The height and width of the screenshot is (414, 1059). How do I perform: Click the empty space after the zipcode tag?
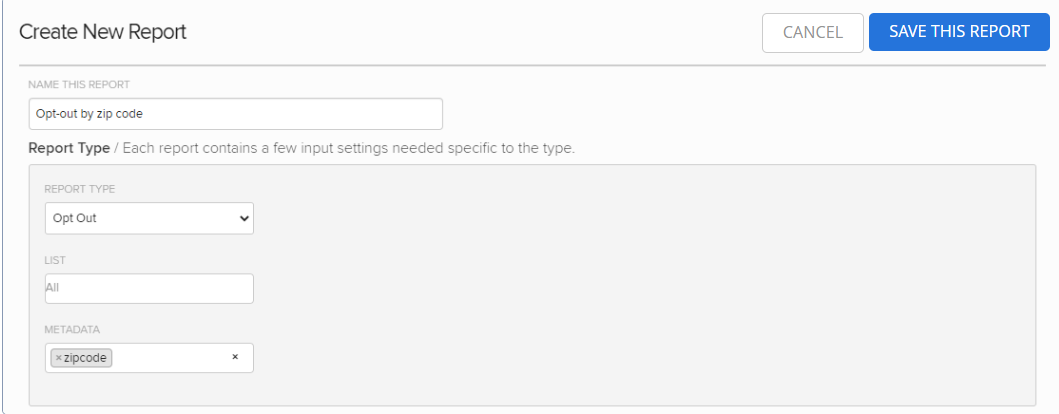pos(170,358)
